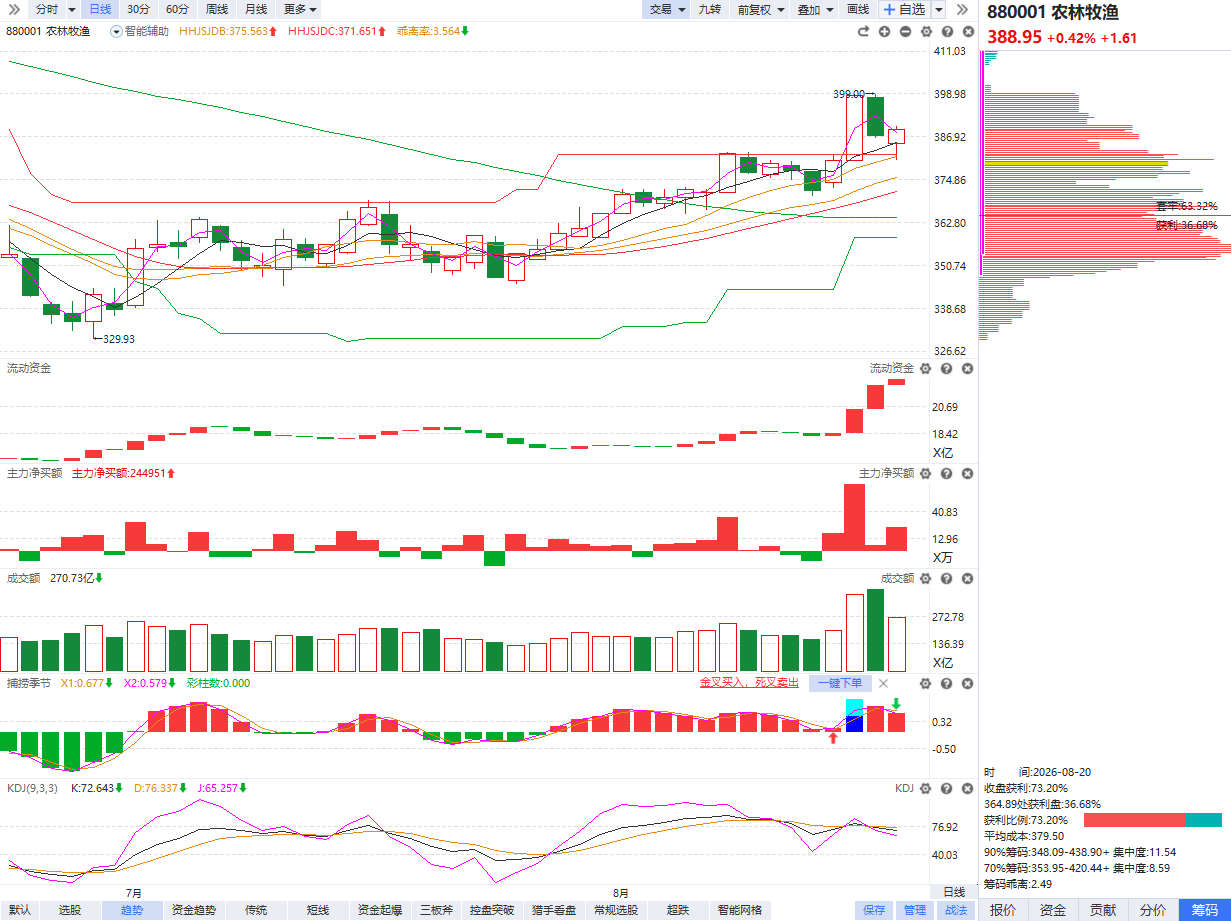Expand the 更多 period dropdown
This screenshot has height=921, width=1231.
tap(300, 9)
